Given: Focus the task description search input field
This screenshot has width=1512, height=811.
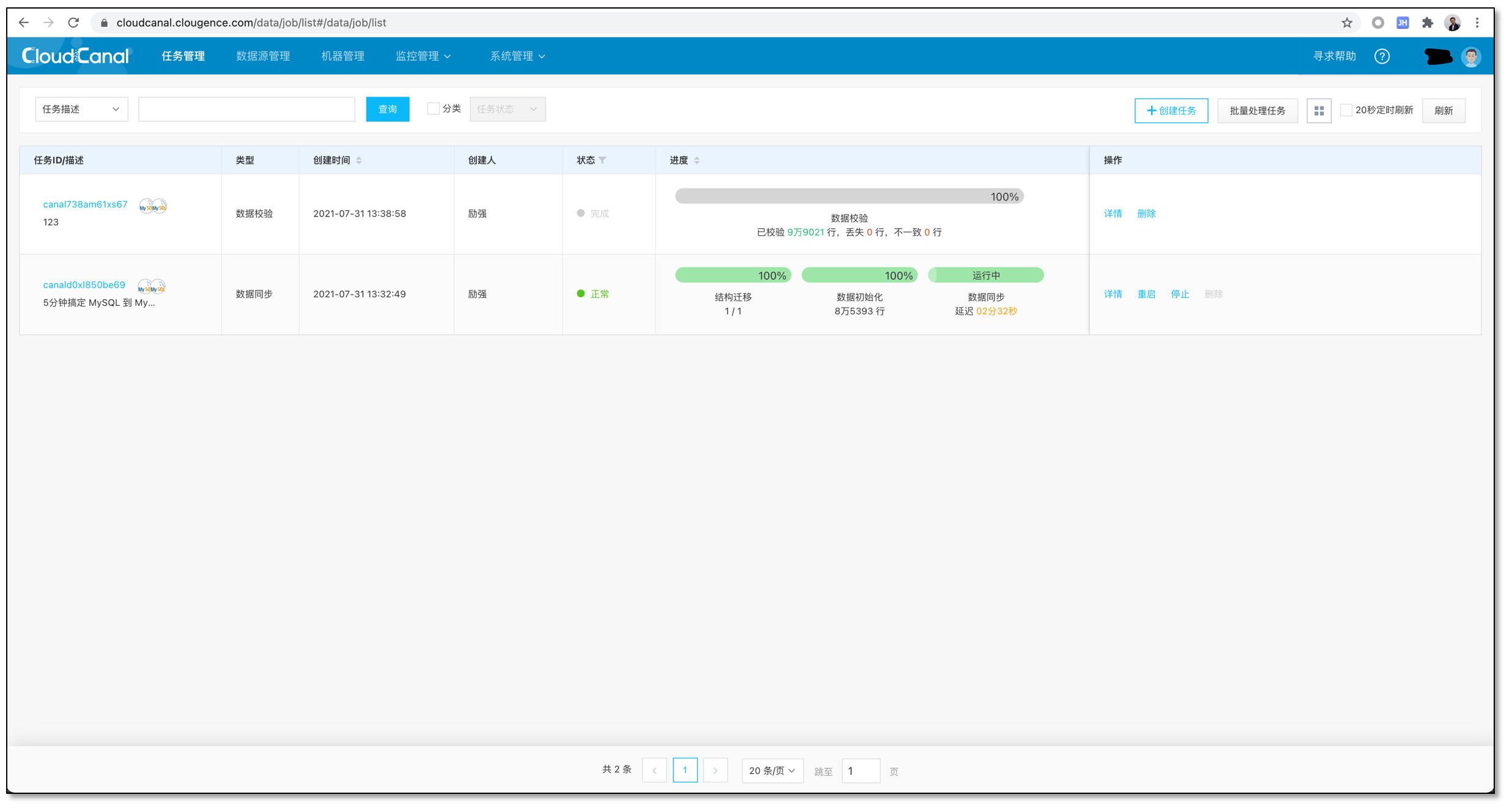Looking at the screenshot, I should (x=246, y=109).
